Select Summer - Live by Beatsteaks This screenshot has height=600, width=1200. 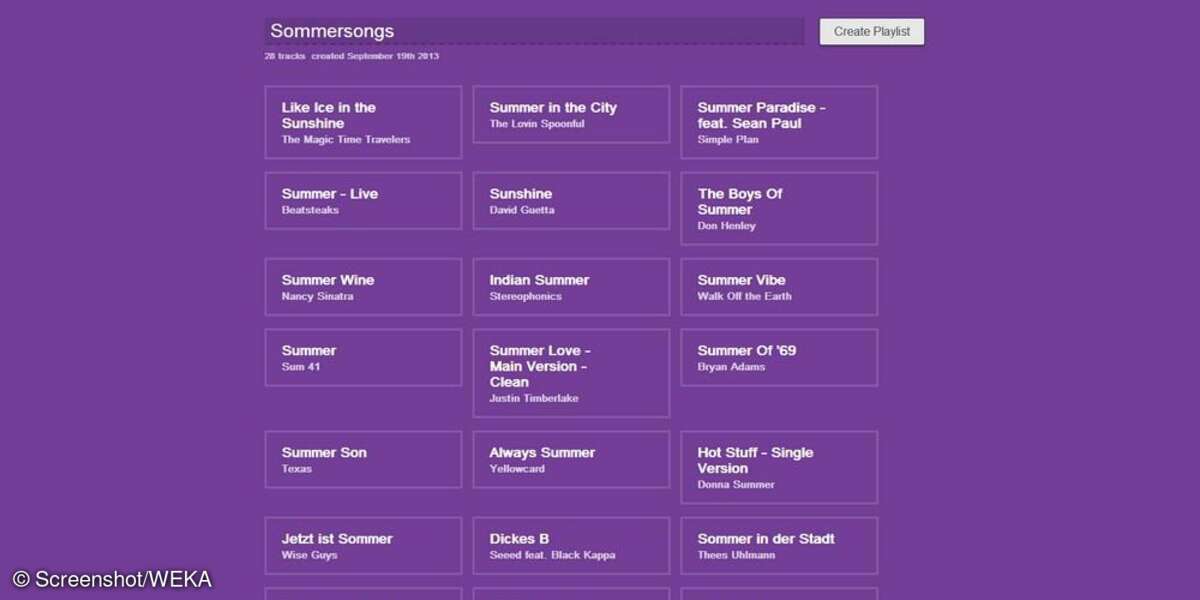pos(363,200)
